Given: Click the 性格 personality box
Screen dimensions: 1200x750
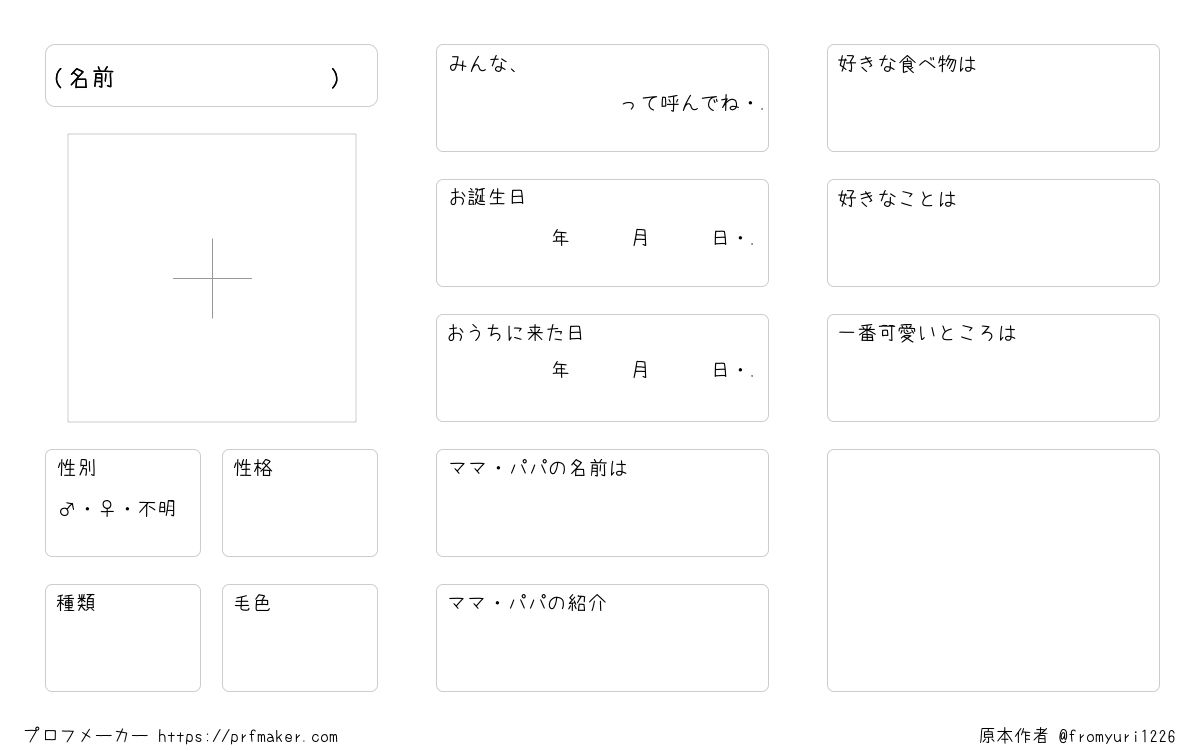Looking at the screenshot, I should (300, 503).
